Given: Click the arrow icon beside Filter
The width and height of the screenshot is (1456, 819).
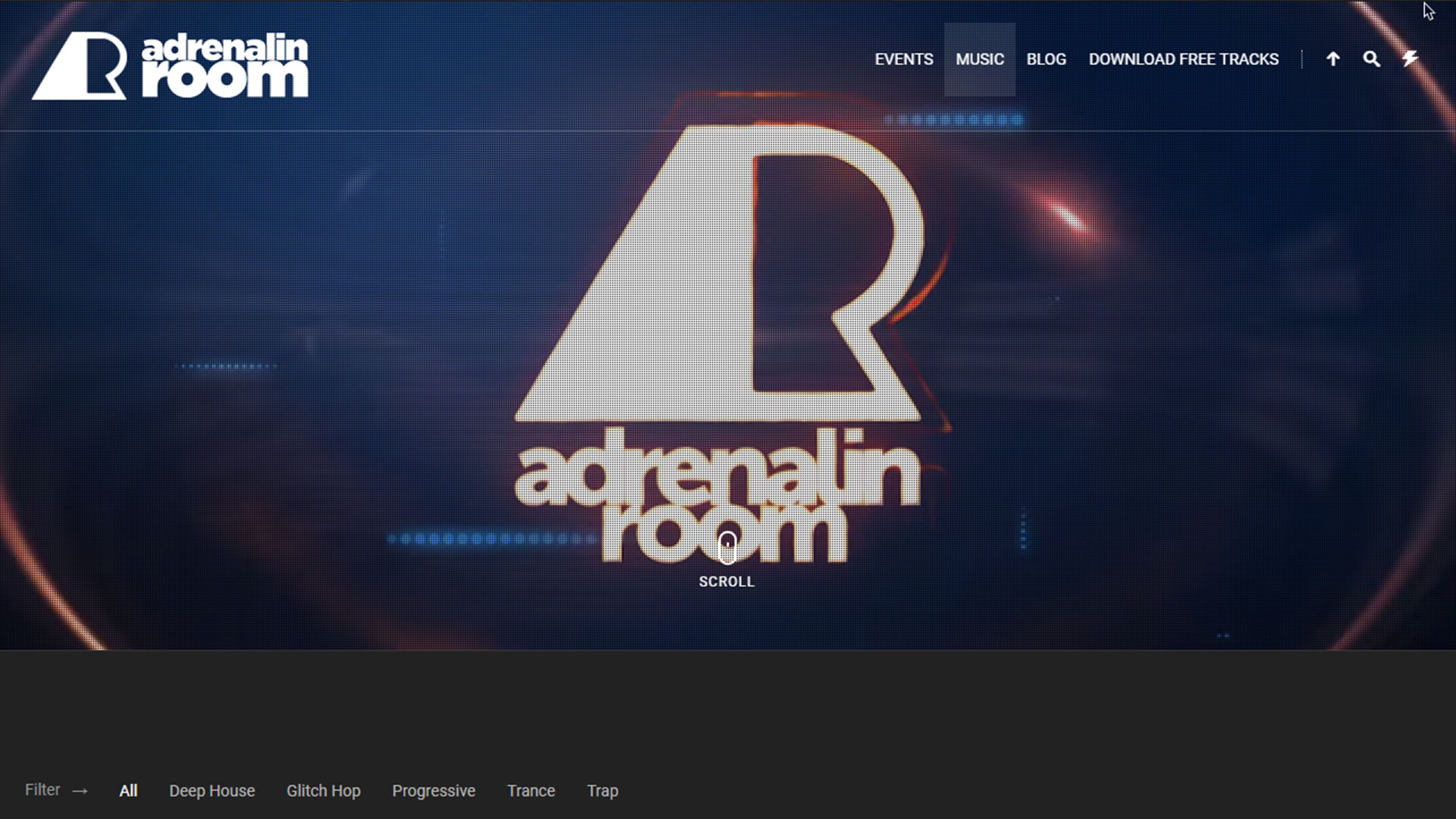Looking at the screenshot, I should point(80,792).
